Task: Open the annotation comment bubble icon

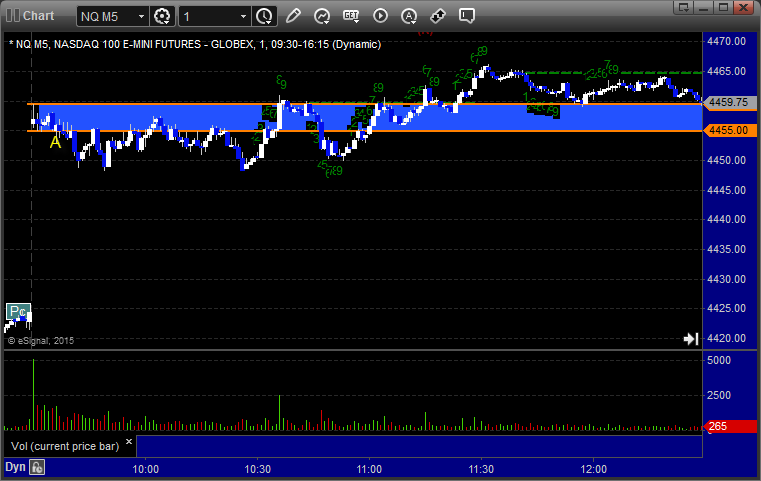Action: coord(467,16)
